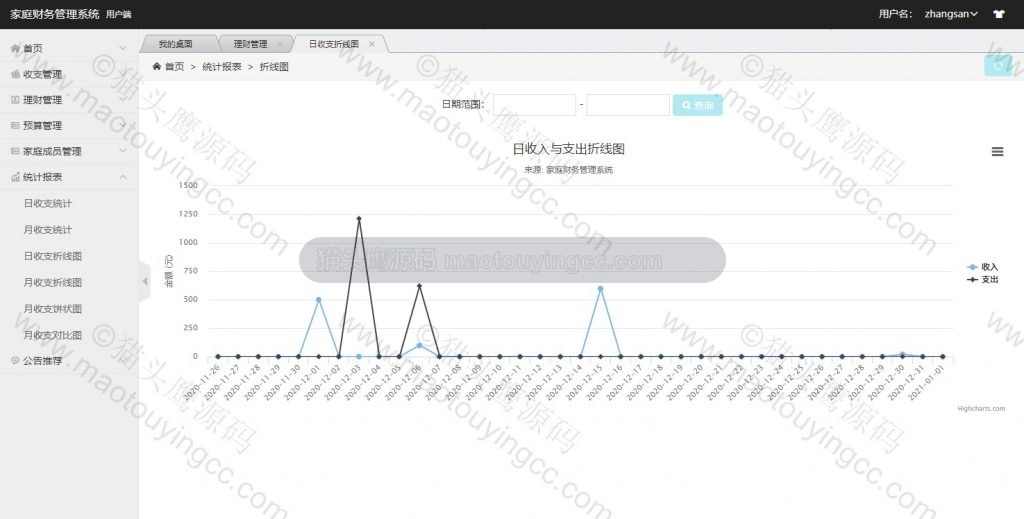
Task: Click the 查询 search button
Action: [x=697, y=105]
